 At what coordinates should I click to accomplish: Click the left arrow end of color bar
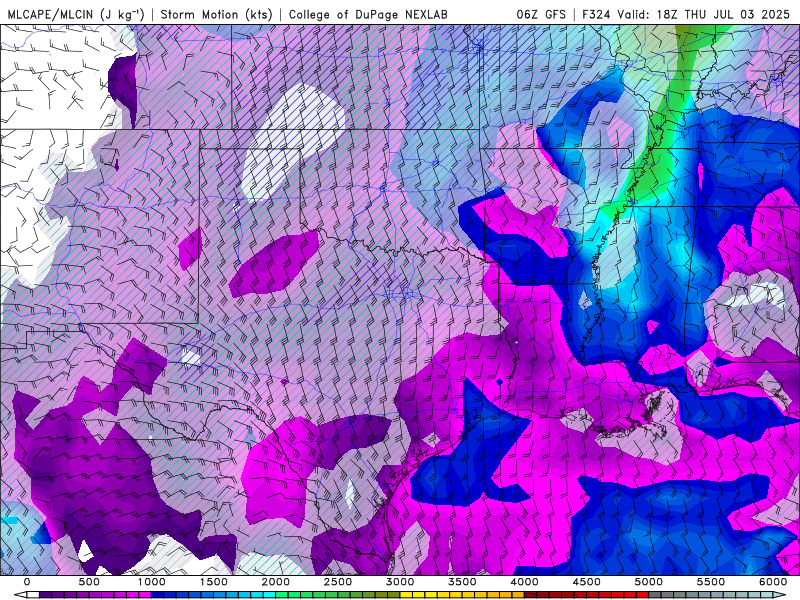[x=20, y=595]
